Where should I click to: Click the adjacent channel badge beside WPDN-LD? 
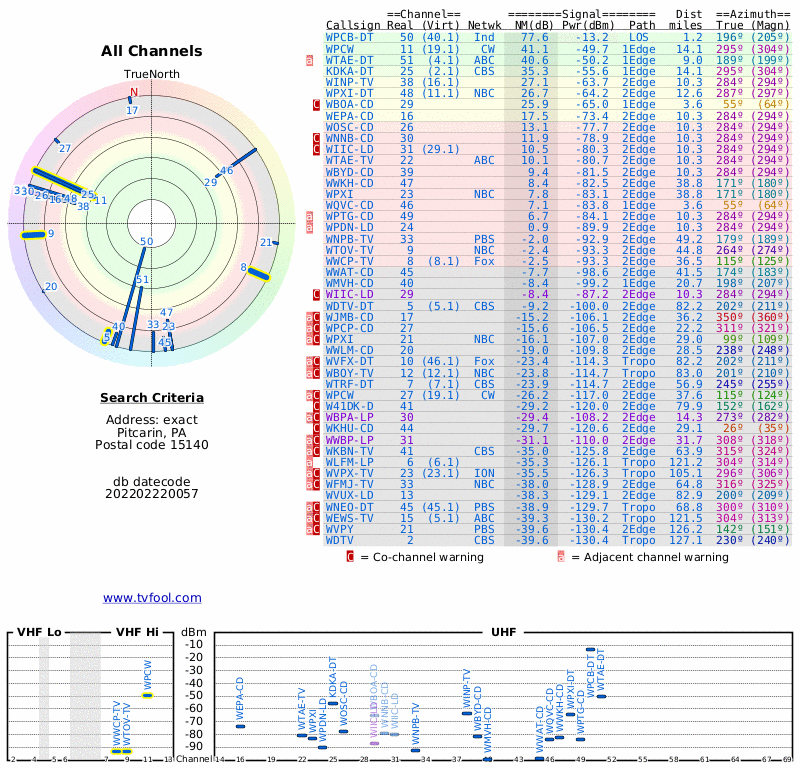(309, 228)
